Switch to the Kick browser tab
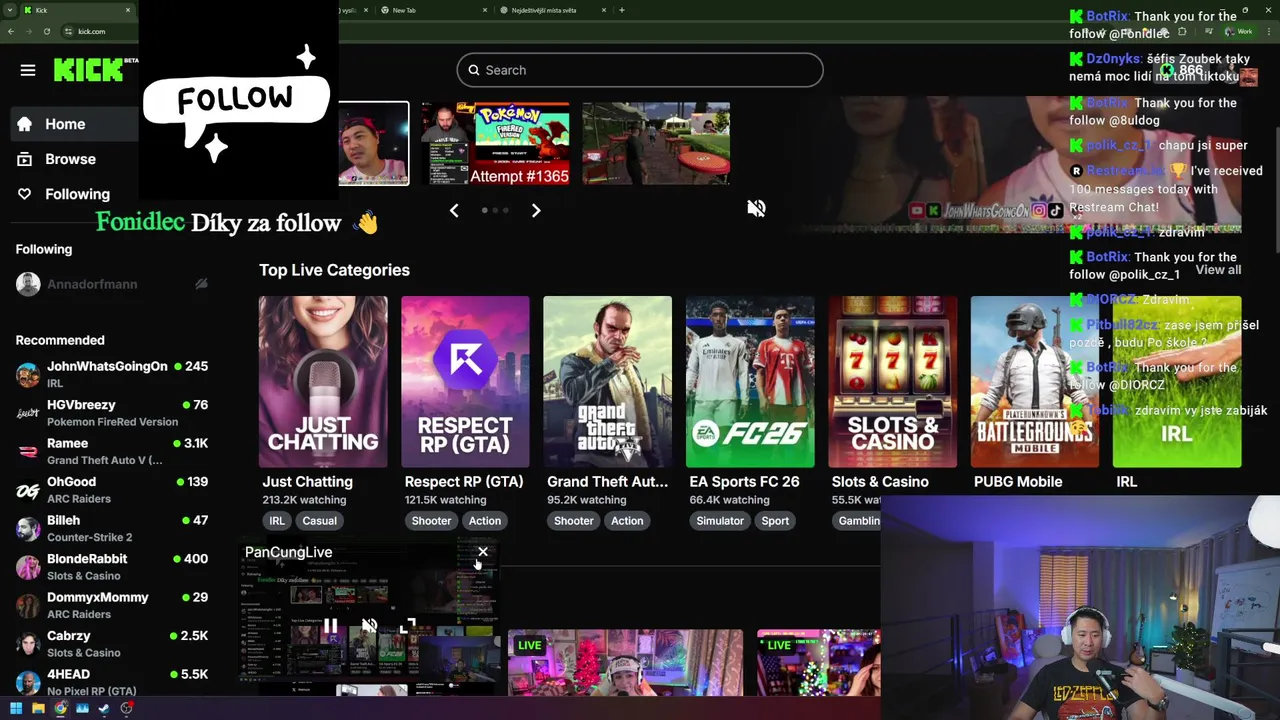This screenshot has height=720, width=1280. pos(78,10)
